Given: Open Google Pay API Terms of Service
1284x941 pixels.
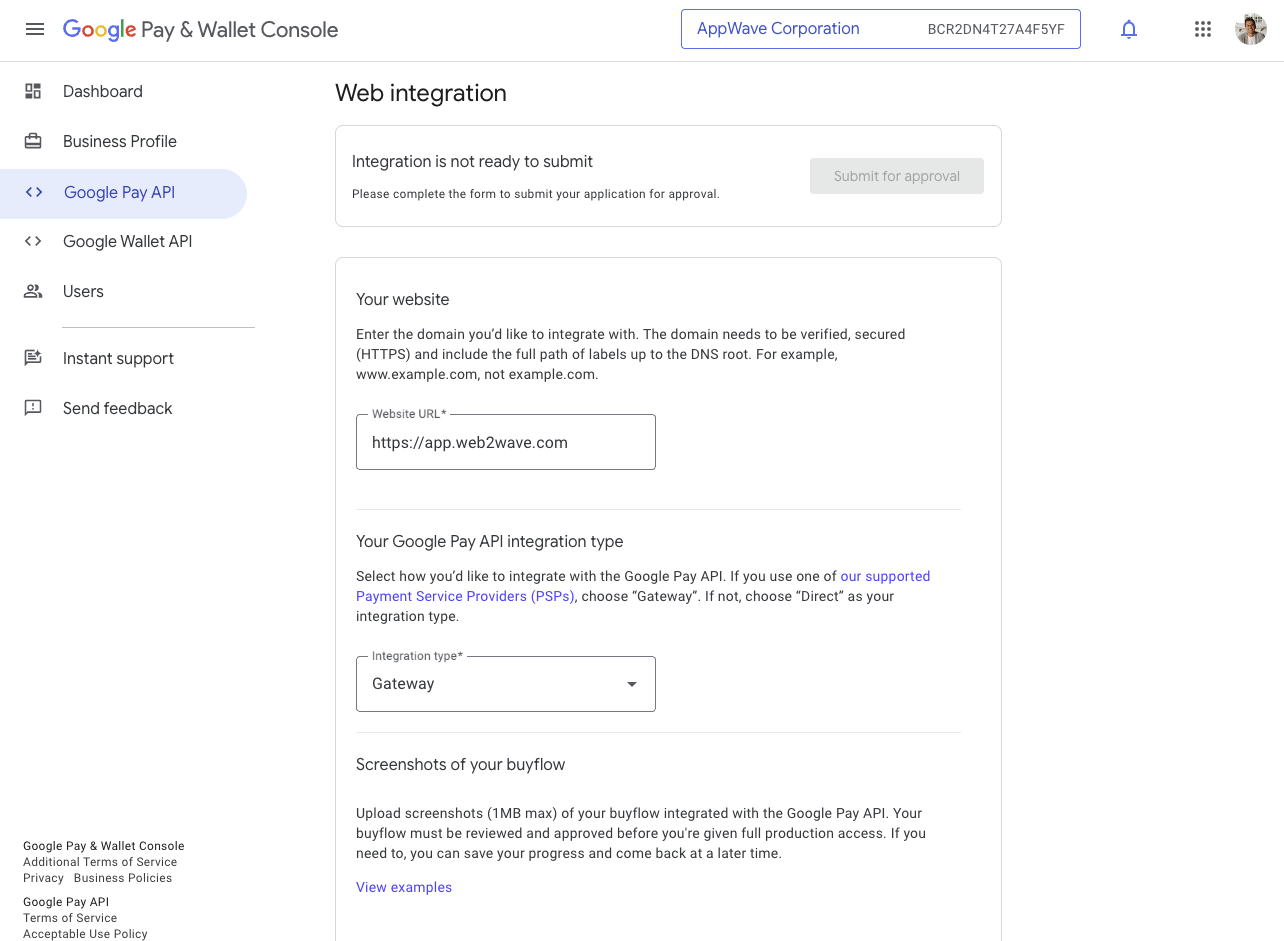Looking at the screenshot, I should (x=70, y=918).
